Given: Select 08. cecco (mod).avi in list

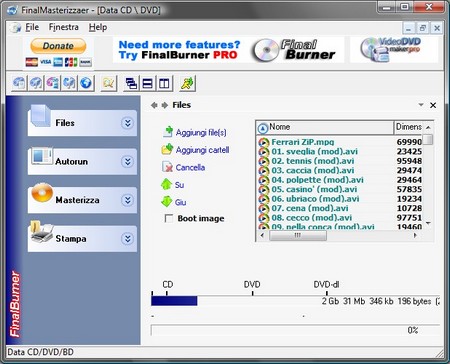Looking at the screenshot, I should coord(312,218).
